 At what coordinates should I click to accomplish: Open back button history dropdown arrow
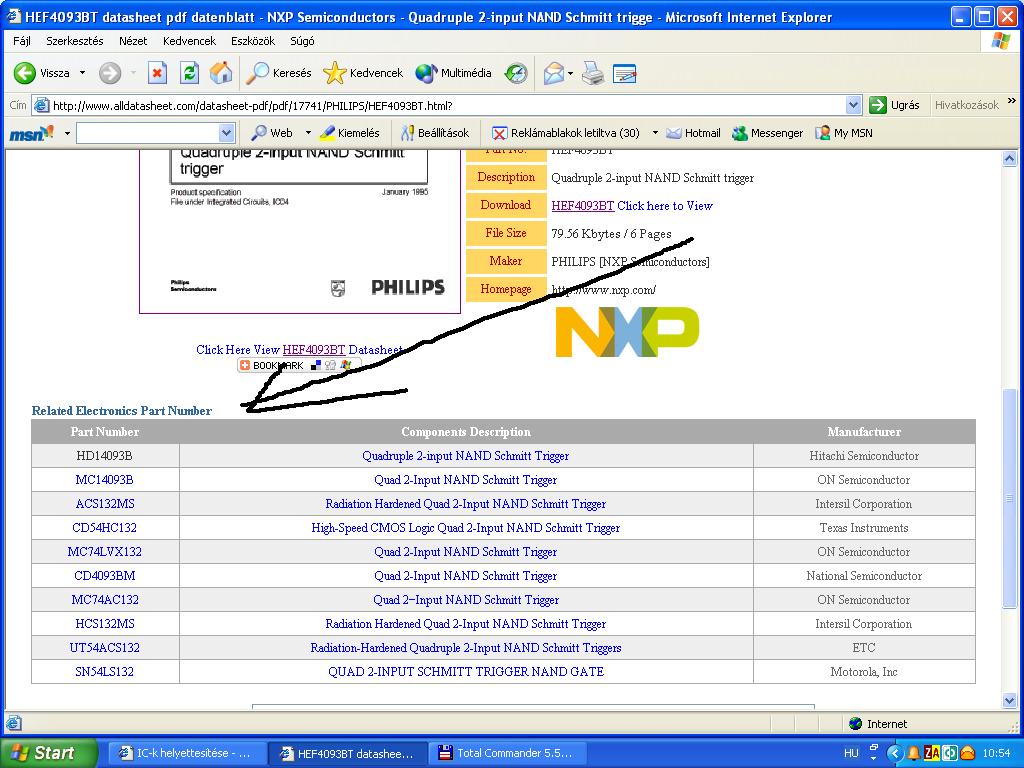click(82, 73)
